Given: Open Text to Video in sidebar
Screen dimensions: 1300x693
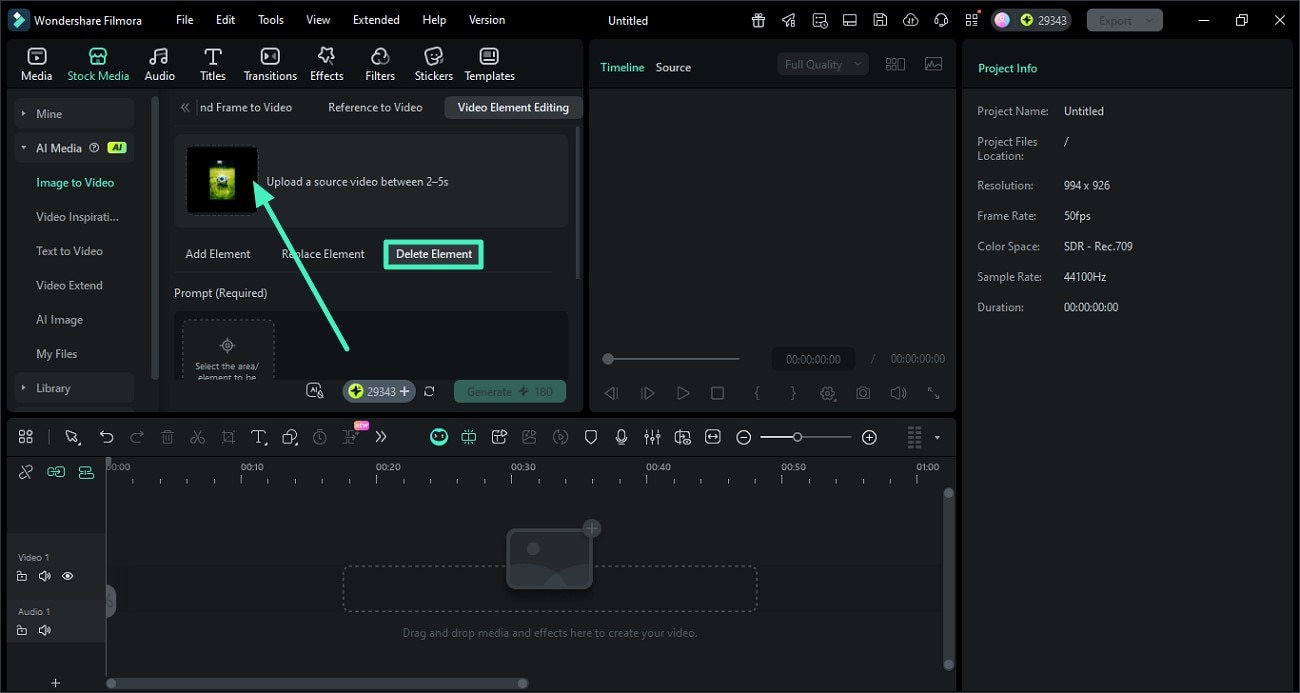Looking at the screenshot, I should click(x=69, y=251).
